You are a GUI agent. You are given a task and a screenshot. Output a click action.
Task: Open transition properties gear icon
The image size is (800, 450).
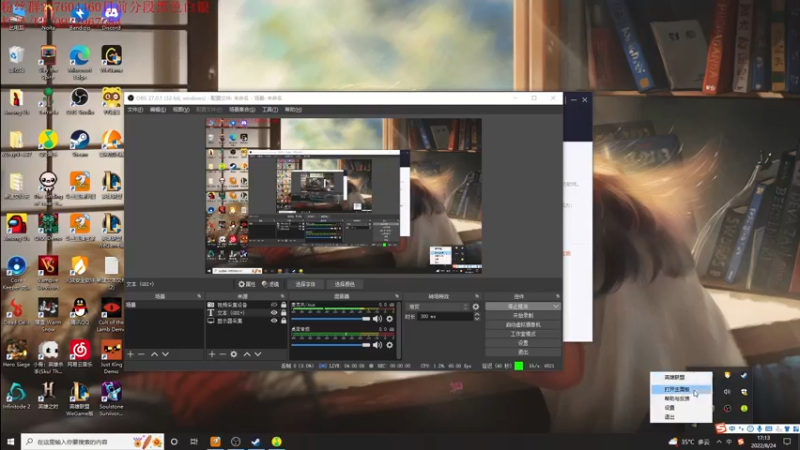coord(476,307)
